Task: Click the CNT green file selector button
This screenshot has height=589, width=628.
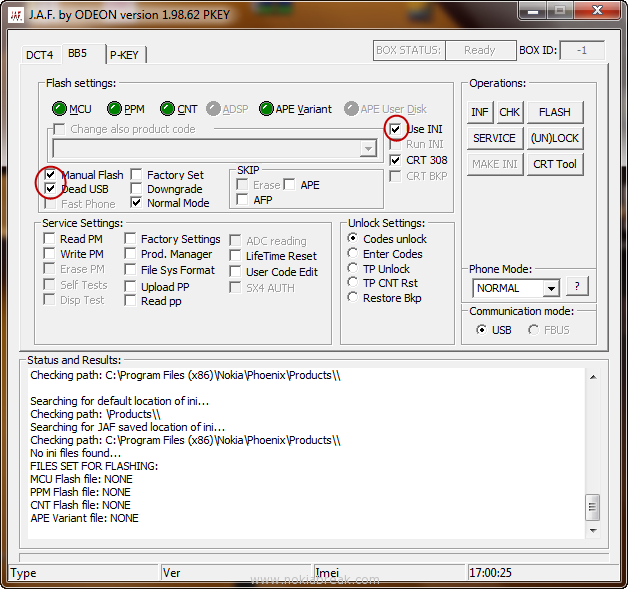Action: coord(167,109)
